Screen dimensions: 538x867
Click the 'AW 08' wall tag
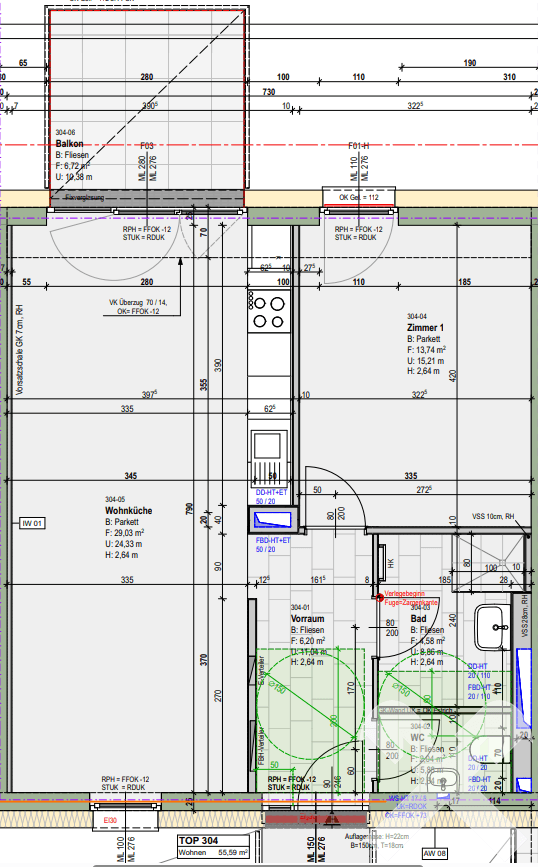(x=435, y=853)
